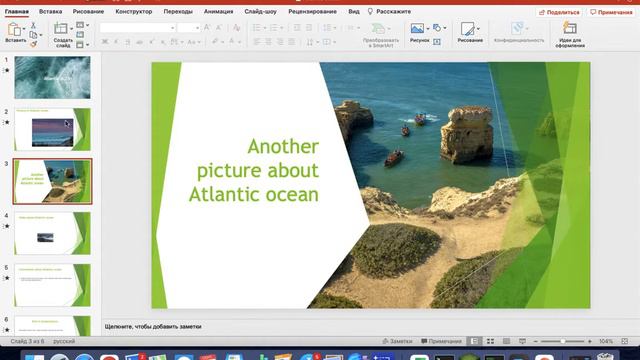Click the Преобразовать в SmartArt icon
Screen dimensions: 640x360
(x=378, y=29)
